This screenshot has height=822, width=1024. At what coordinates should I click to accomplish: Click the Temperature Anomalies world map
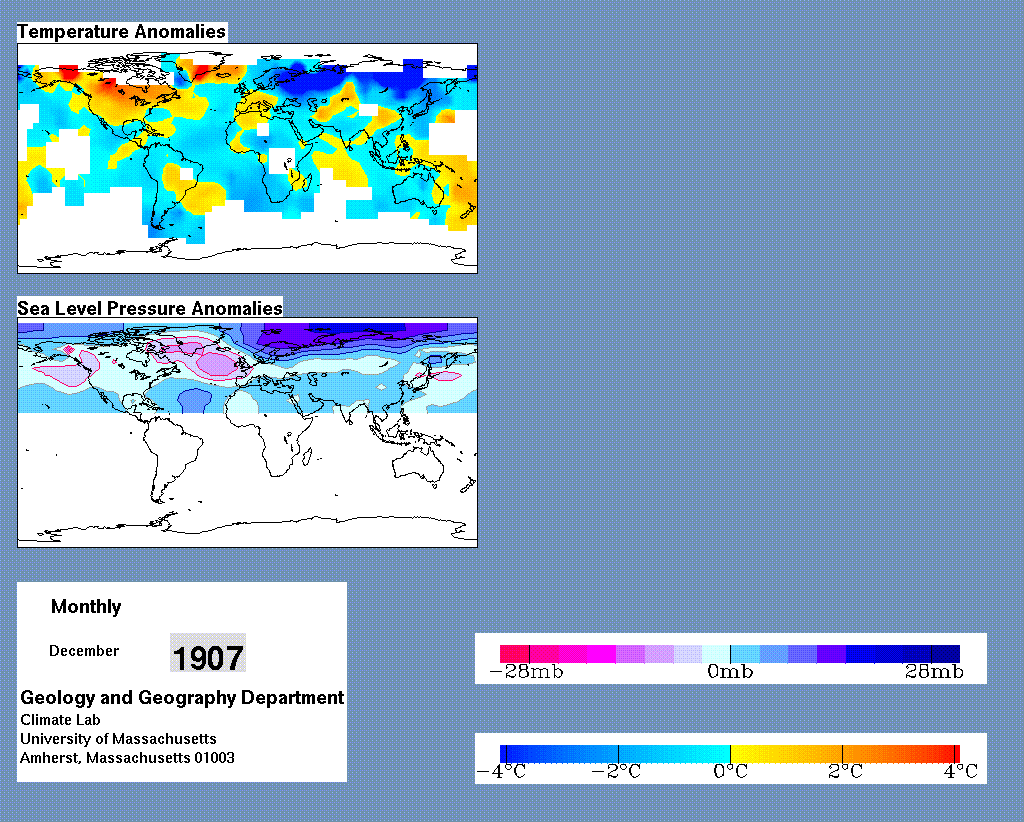(x=248, y=158)
